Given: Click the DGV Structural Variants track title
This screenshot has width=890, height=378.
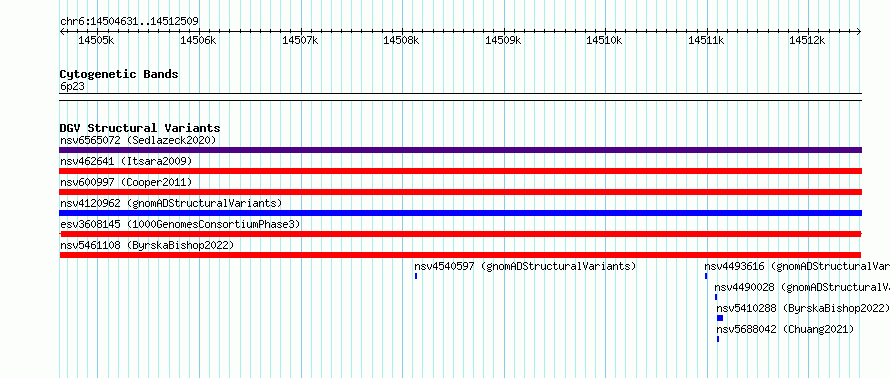Looking at the screenshot, I should (140, 128).
